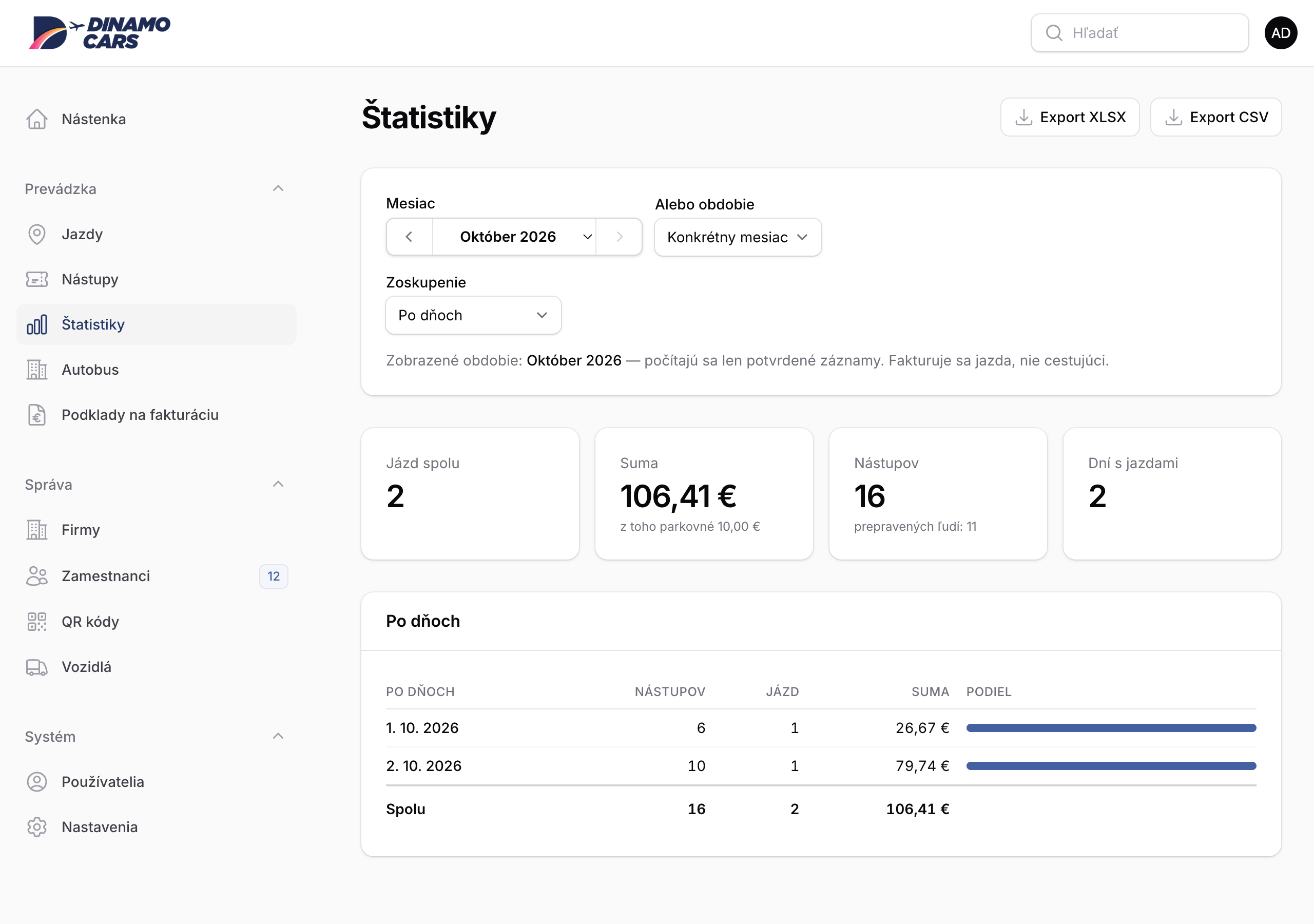Click the Nástenka home icon
1314x924 pixels.
click(36, 119)
